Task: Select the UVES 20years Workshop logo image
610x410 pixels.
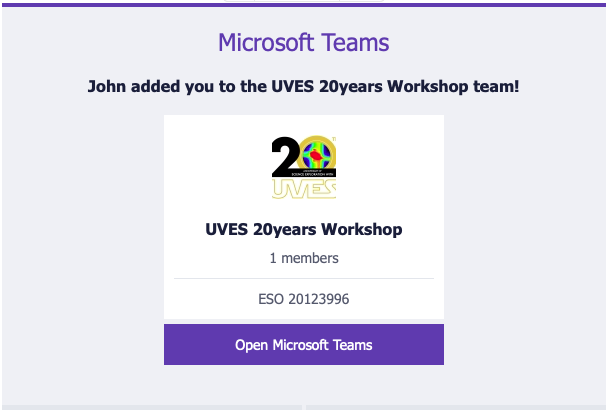Action: coord(303,167)
